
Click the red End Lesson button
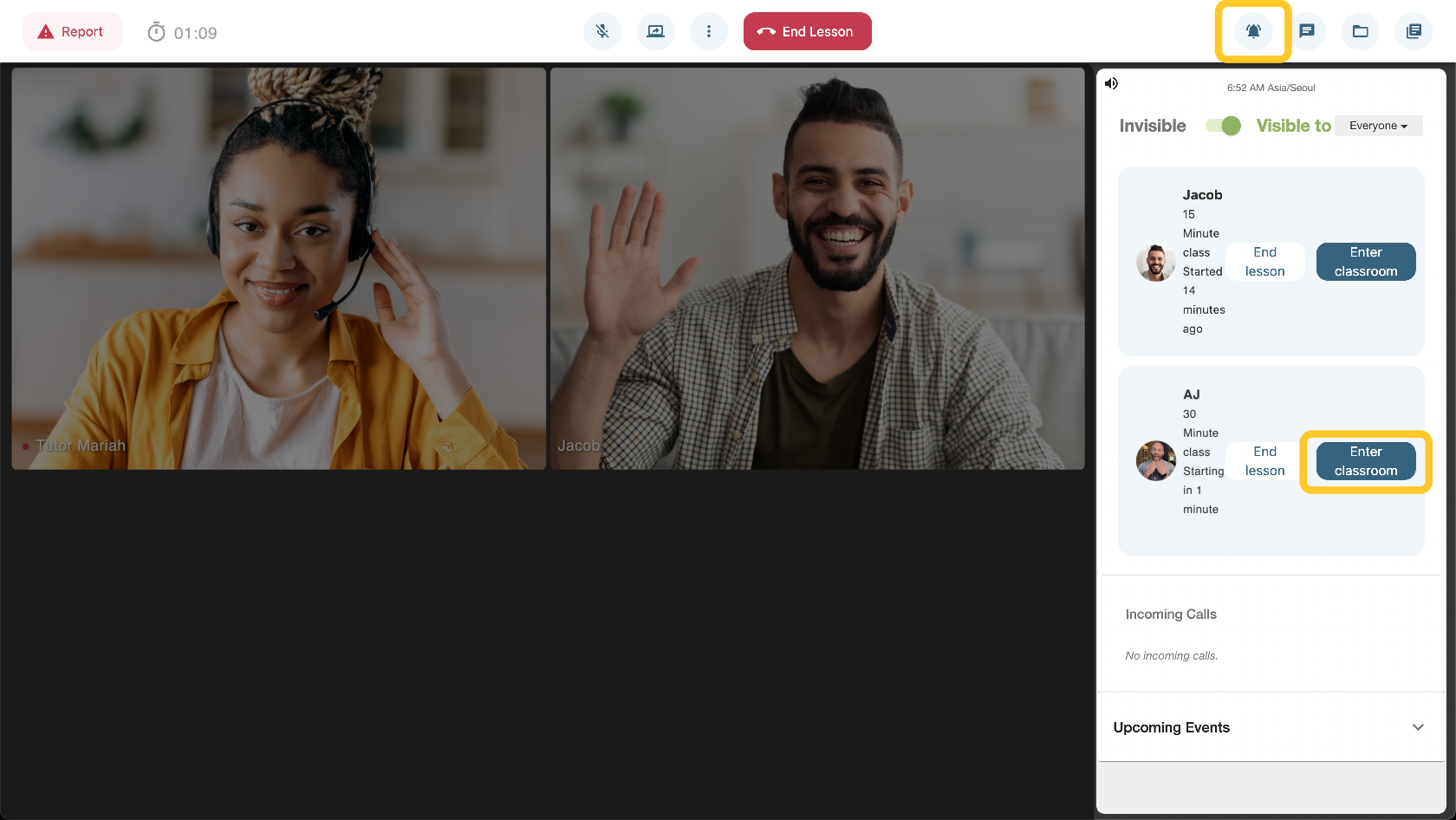click(808, 31)
